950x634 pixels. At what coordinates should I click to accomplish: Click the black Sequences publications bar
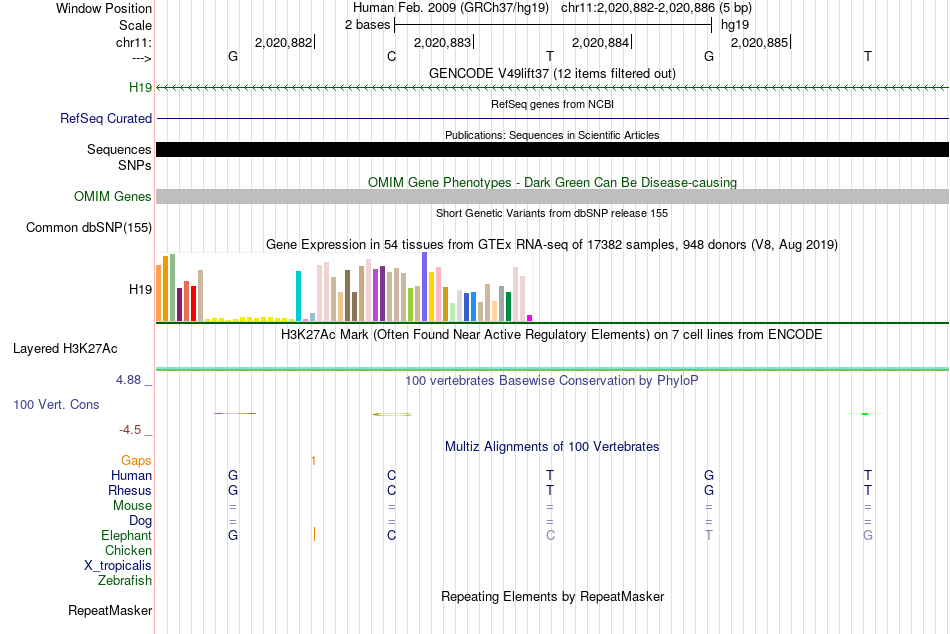tap(552, 150)
